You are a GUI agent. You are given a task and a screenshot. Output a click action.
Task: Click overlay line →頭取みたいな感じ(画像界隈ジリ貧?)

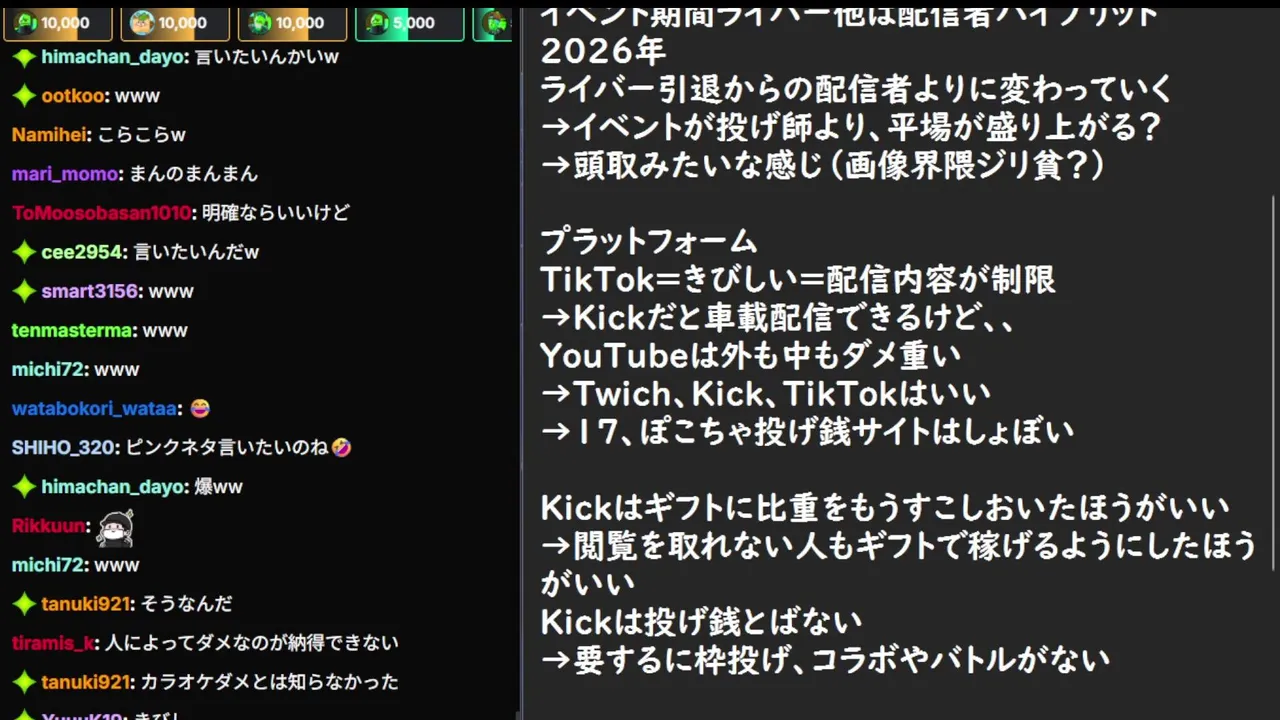pos(822,165)
